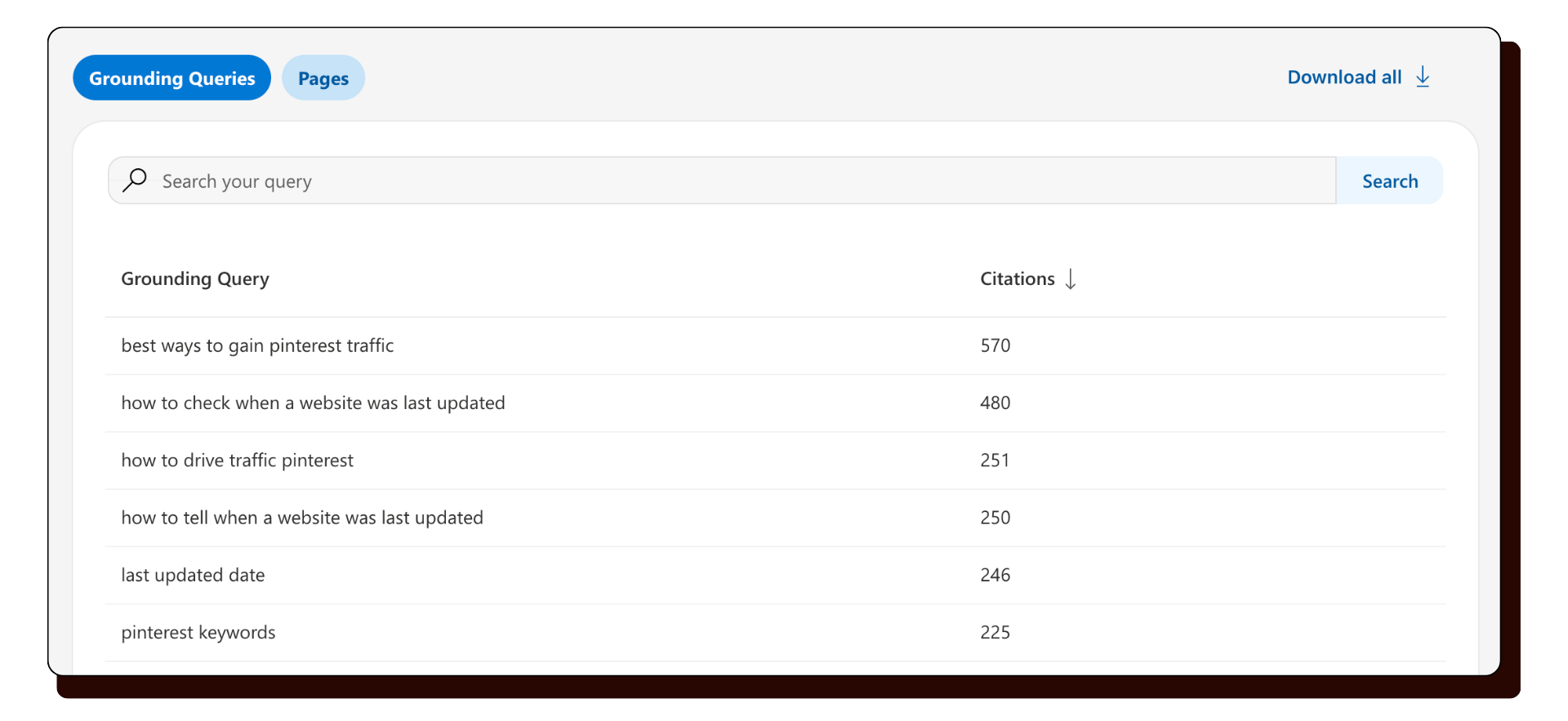Click the download arrow icon beside Download all

(x=1423, y=77)
